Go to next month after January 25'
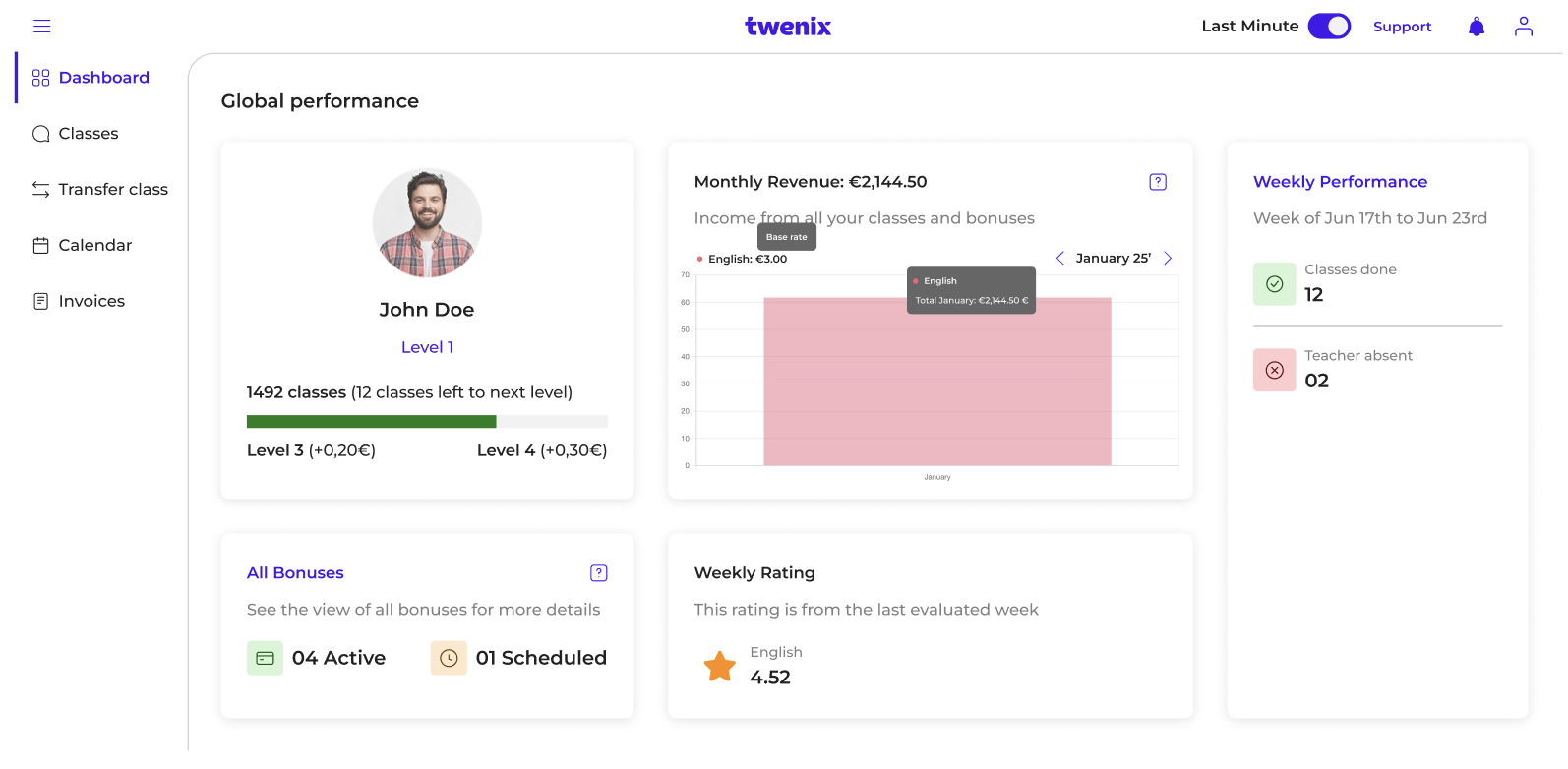The height and width of the screenshot is (769, 1568). (x=1168, y=259)
